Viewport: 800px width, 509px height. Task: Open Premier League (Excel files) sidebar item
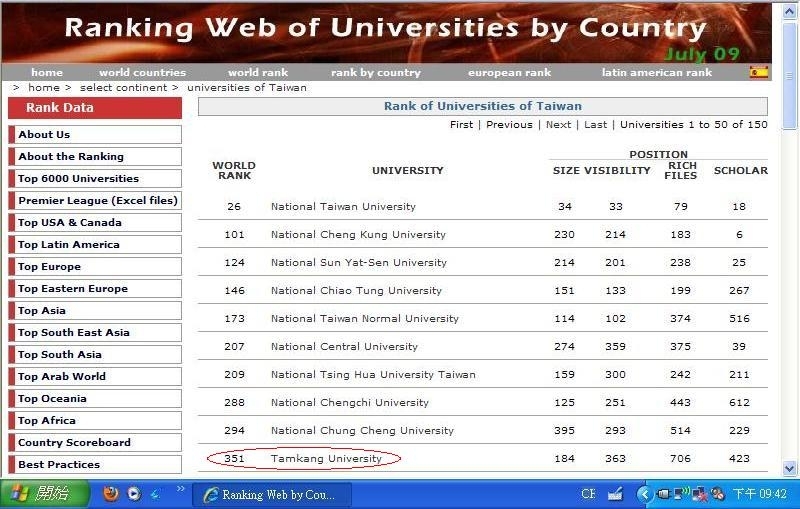pos(97,201)
